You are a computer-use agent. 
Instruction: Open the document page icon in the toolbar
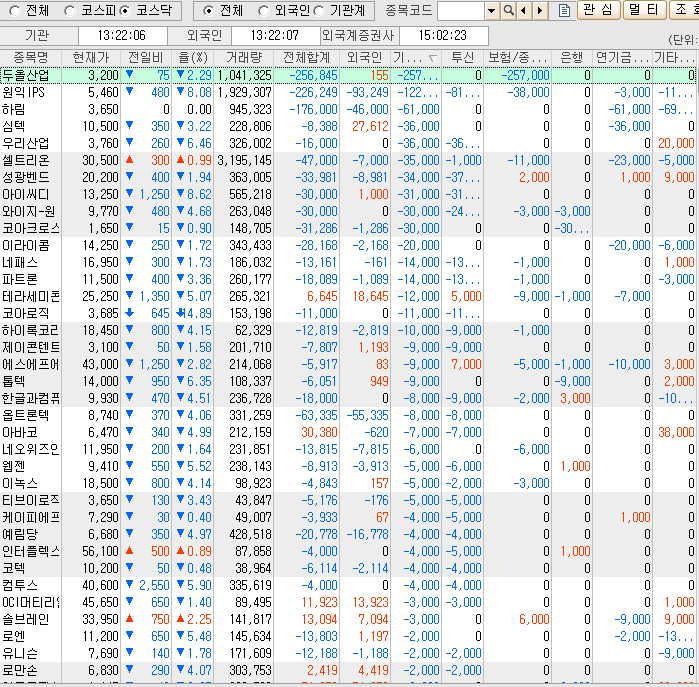[564, 11]
